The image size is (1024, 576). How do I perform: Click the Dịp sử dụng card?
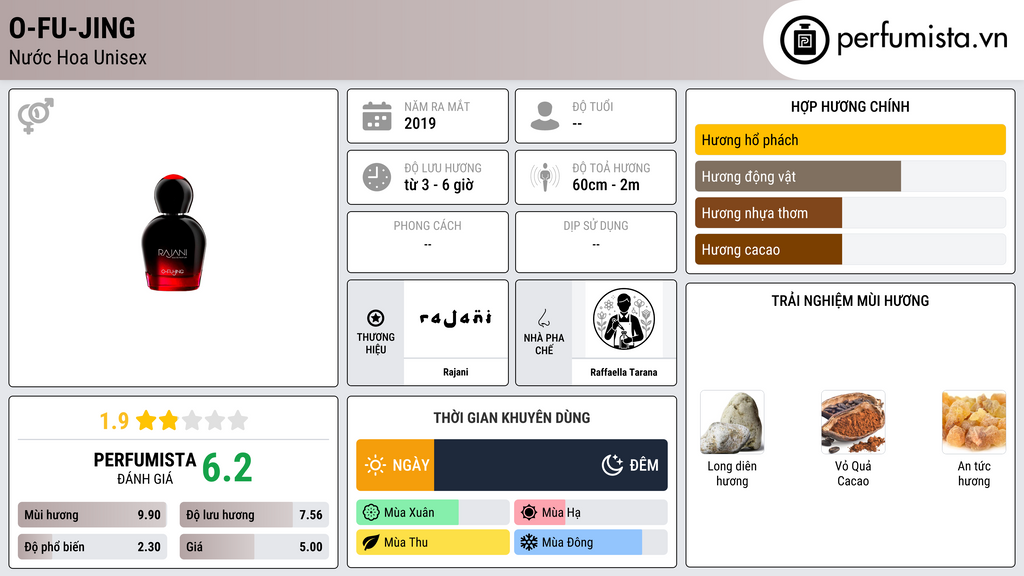[596, 242]
